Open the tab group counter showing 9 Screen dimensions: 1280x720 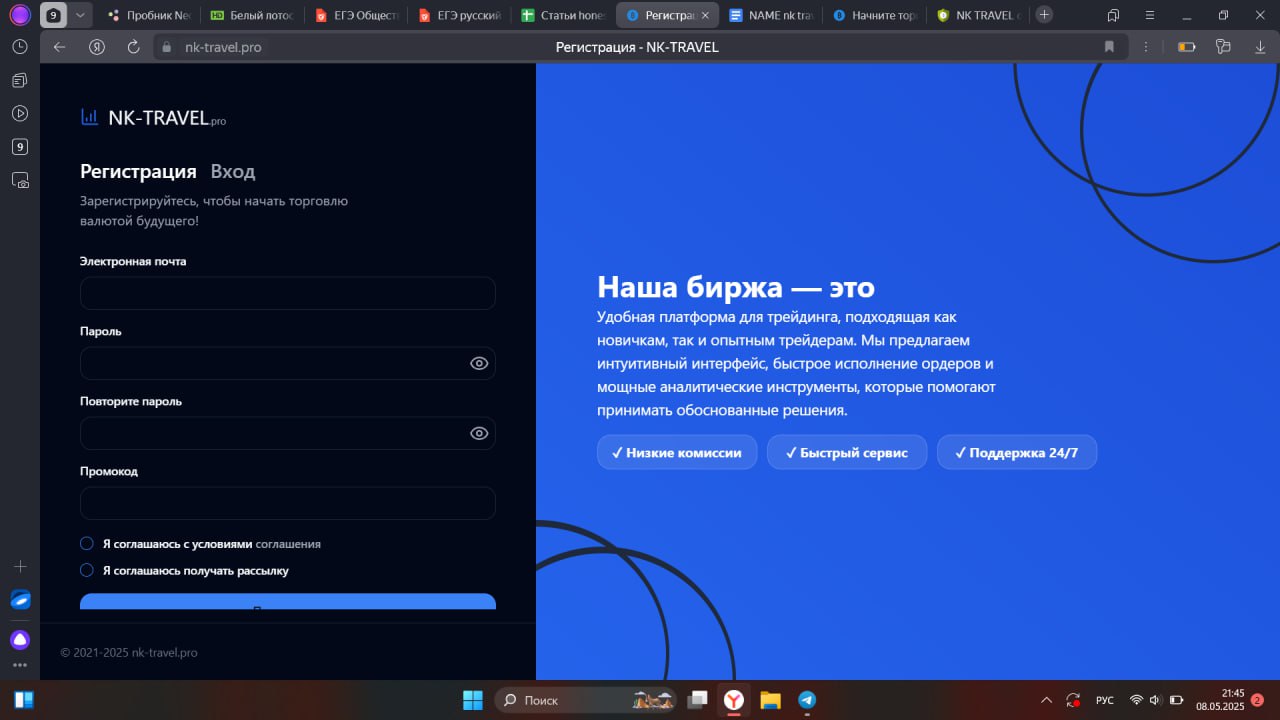tap(54, 15)
